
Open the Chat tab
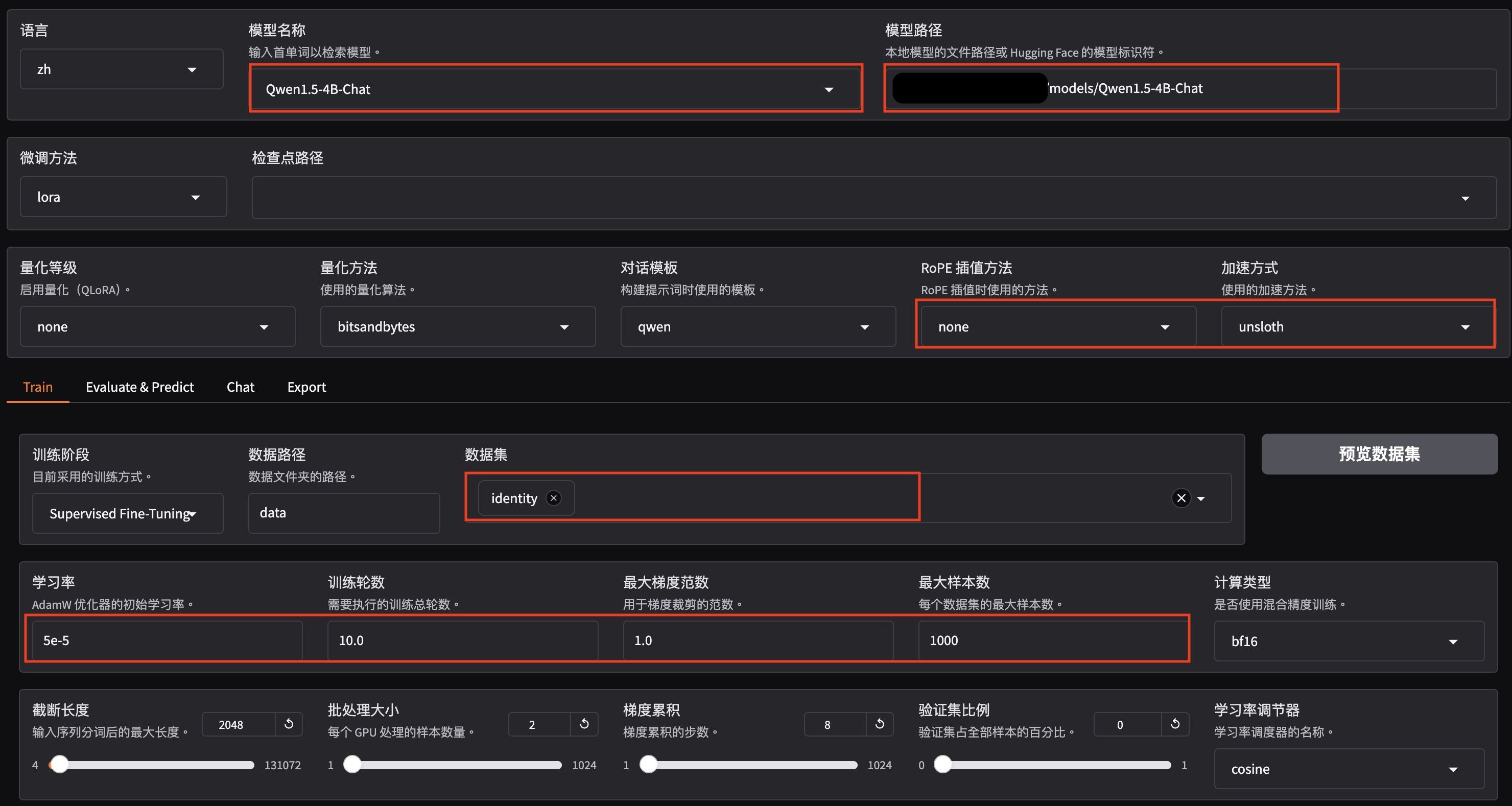(240, 387)
